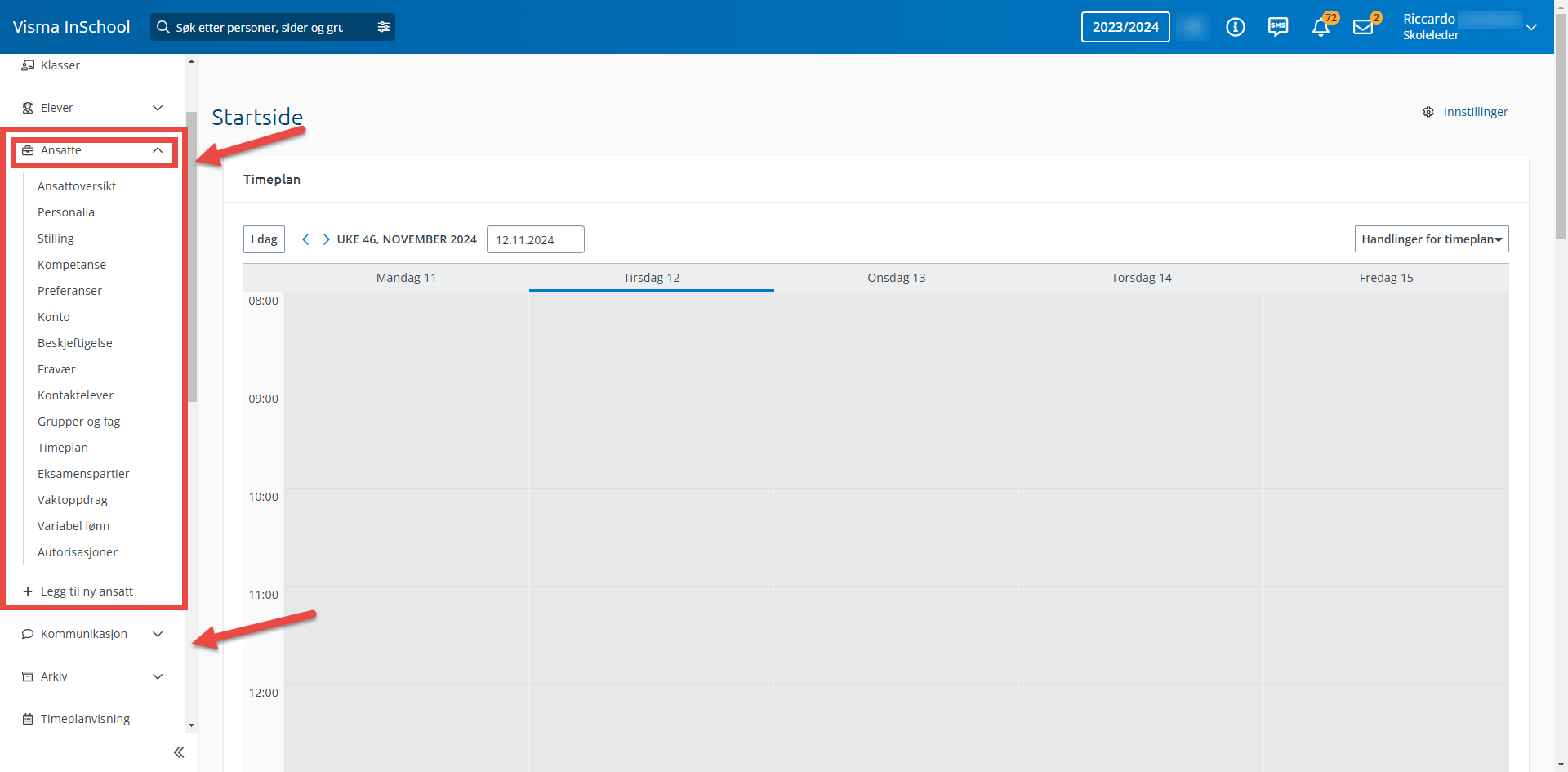Screen dimensions: 1568x772
Task: Open the mail envelope inbox
Action: coord(1363,28)
